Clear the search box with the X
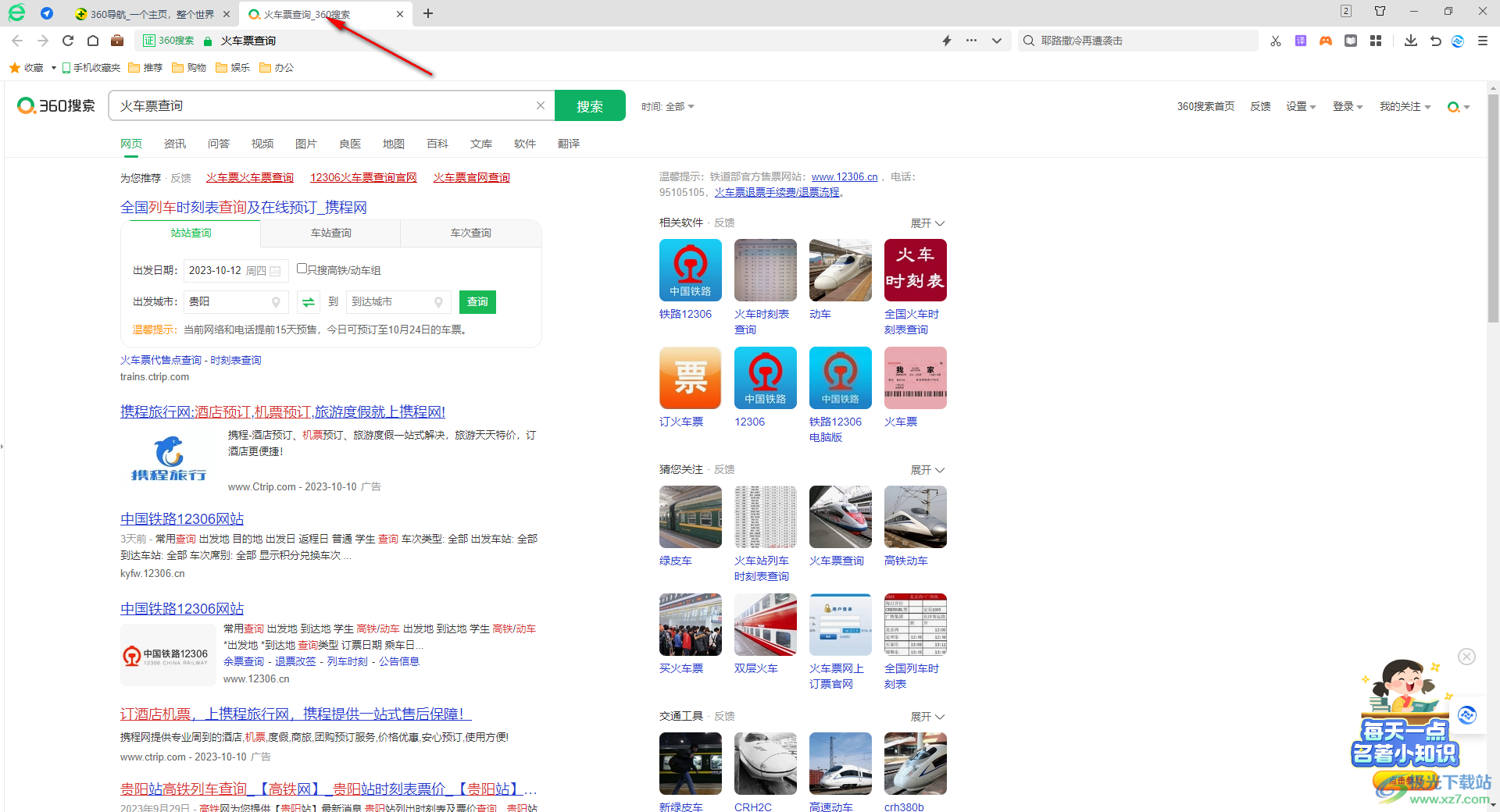 540,105
